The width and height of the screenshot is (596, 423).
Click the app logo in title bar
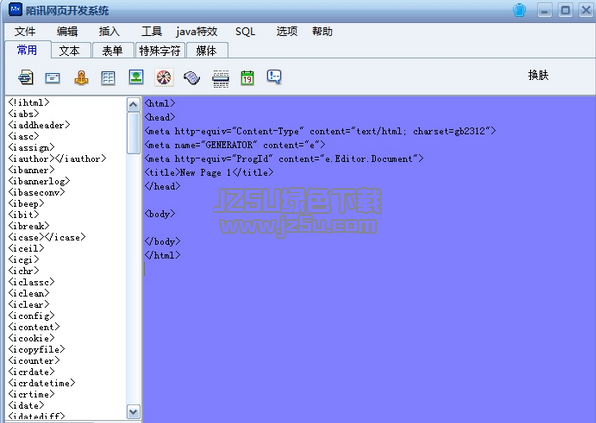tap(15, 9)
